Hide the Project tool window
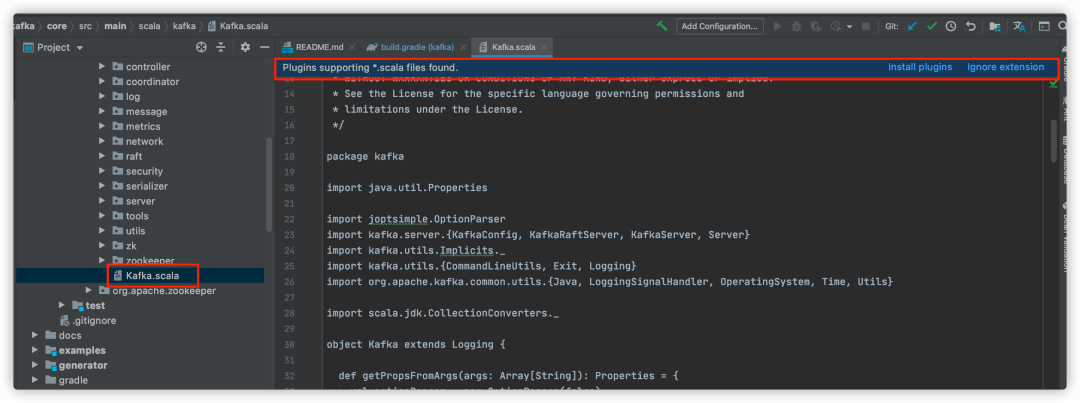The width and height of the screenshot is (1080, 403). 264,48
